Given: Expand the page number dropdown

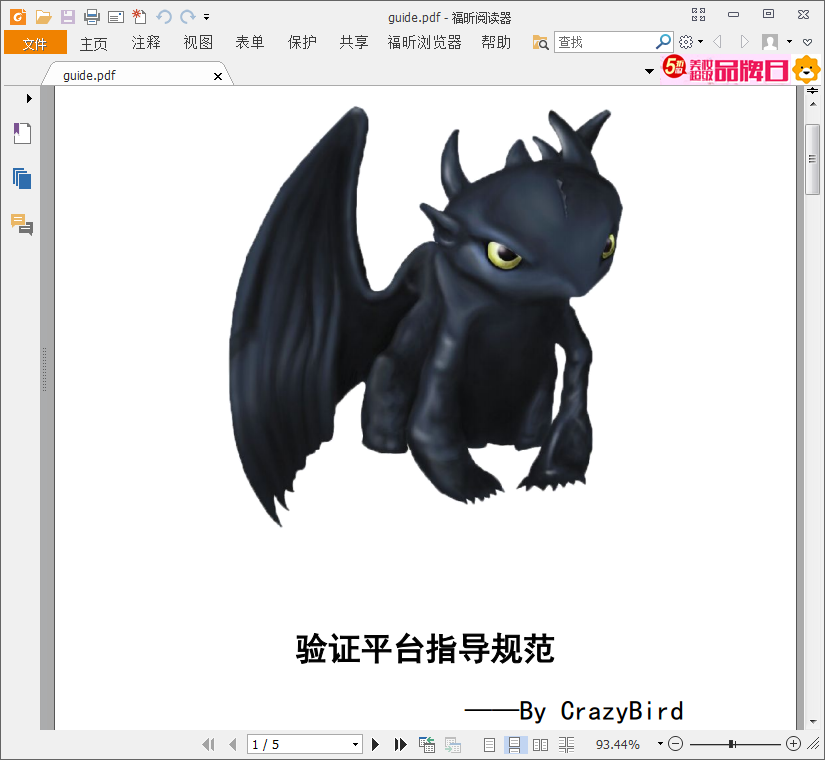Looking at the screenshot, I should (355, 744).
